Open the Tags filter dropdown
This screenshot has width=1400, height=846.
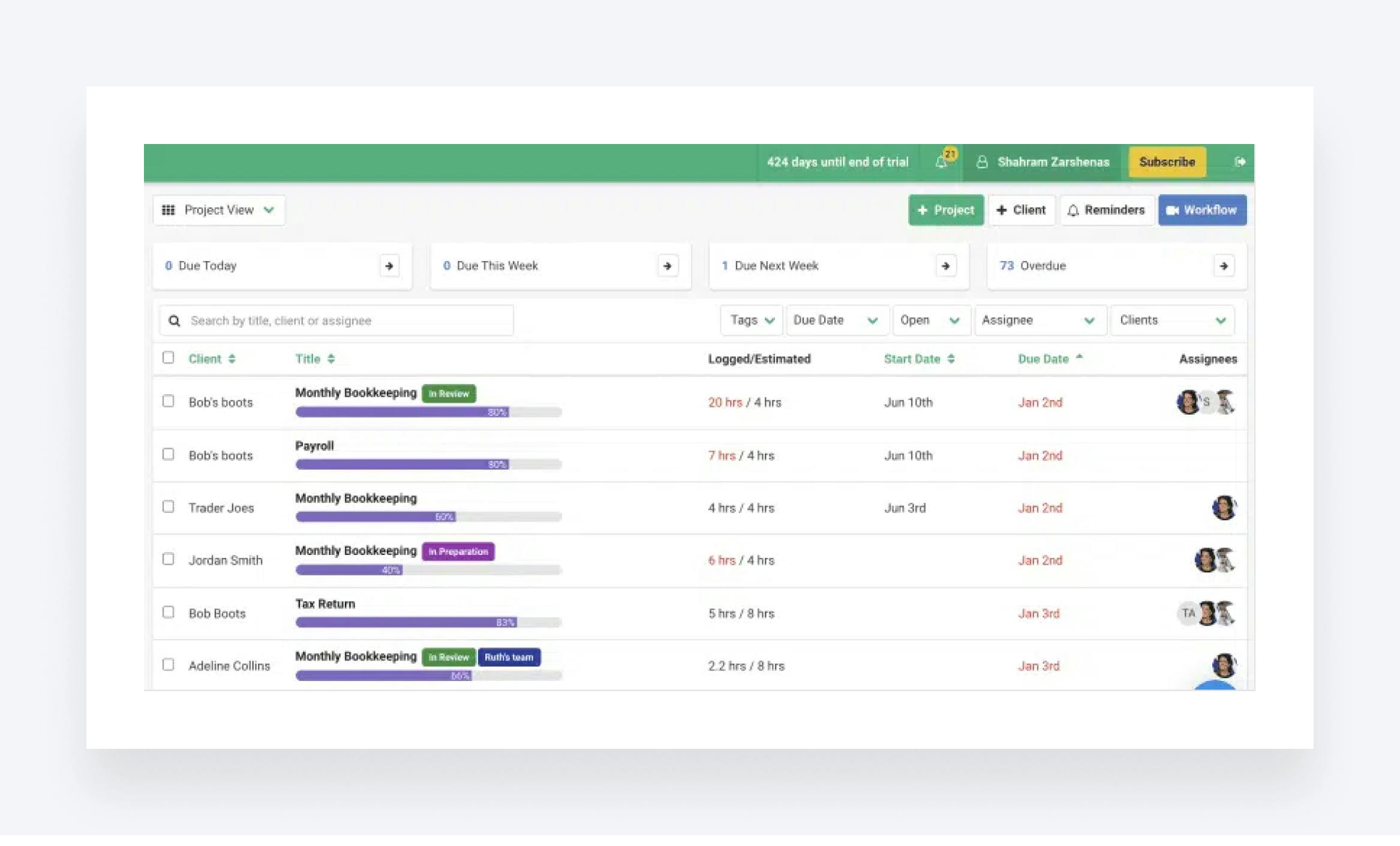coord(752,320)
